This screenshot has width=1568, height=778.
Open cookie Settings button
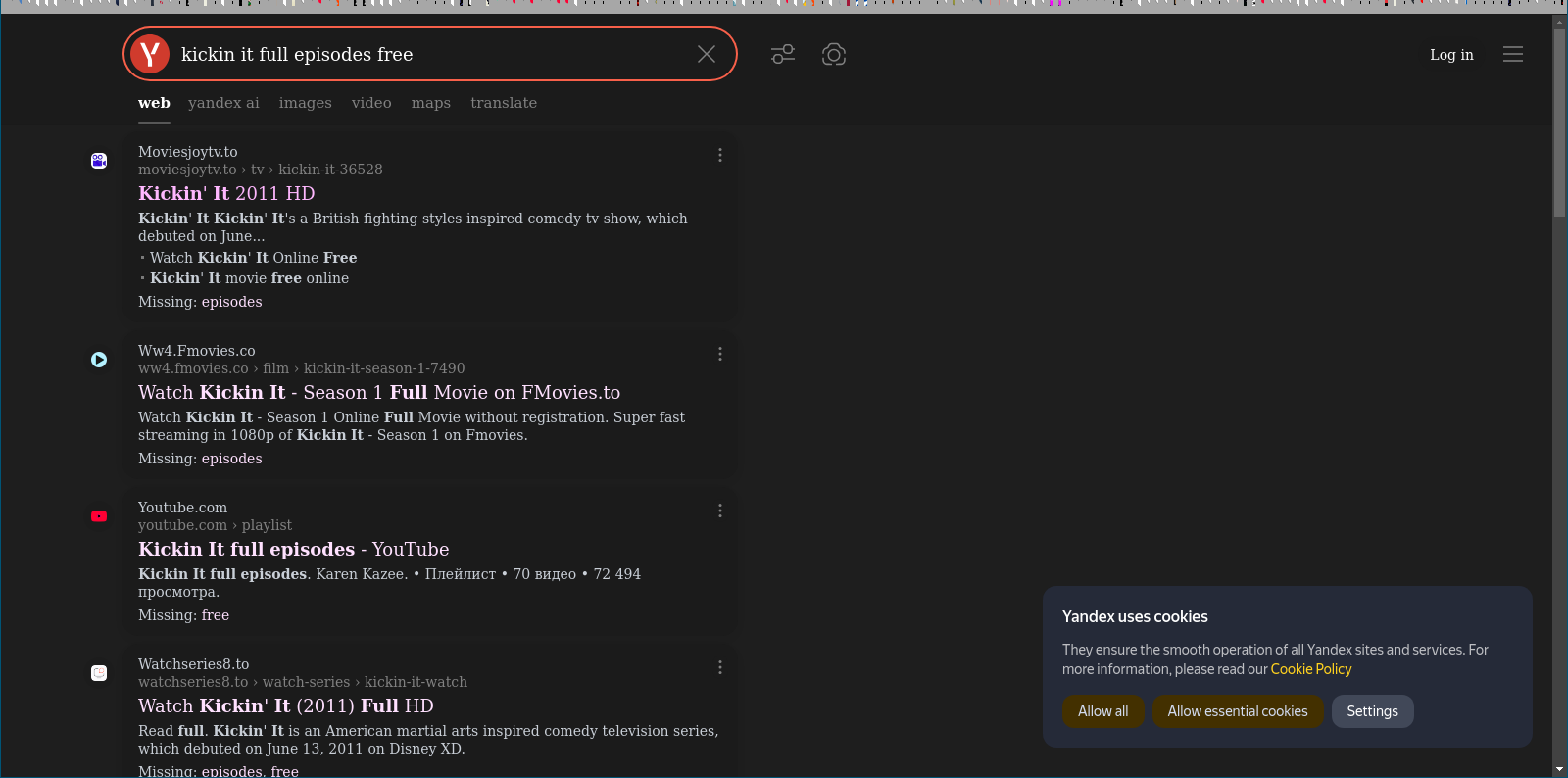pos(1372,711)
